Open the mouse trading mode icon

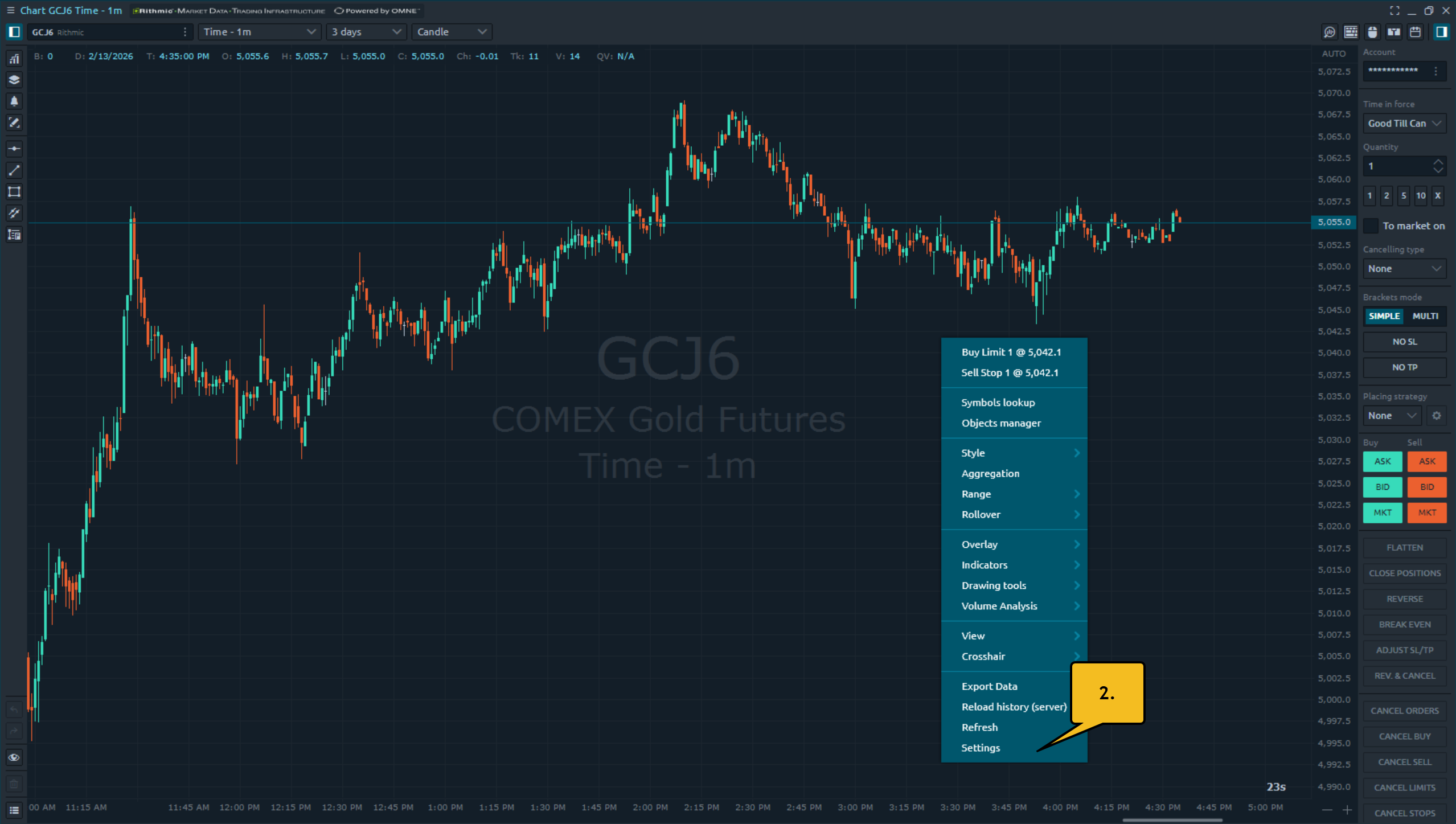pos(1372,32)
